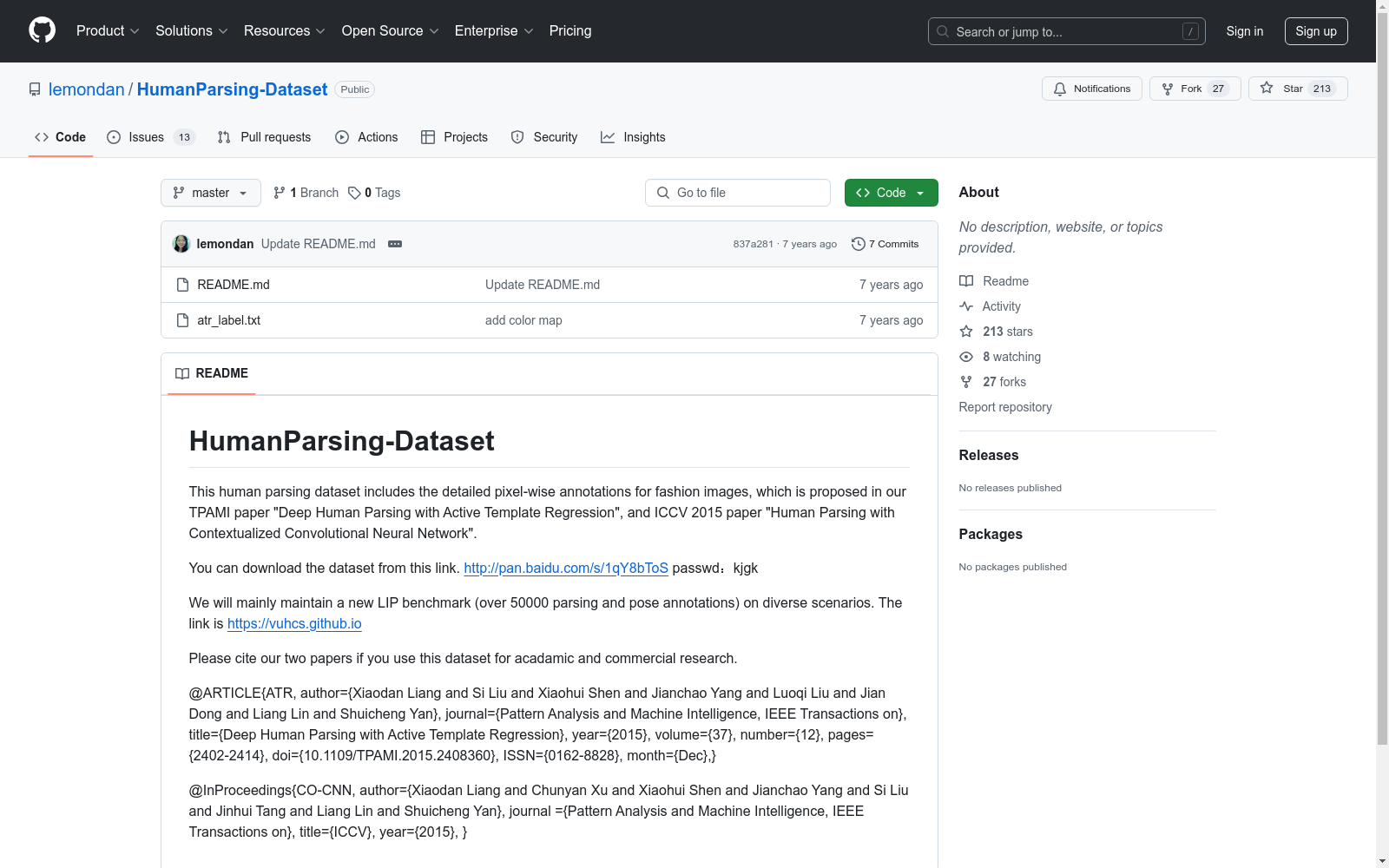Click the book icon in README header
Screen dimensions: 1389x868
point(182,373)
